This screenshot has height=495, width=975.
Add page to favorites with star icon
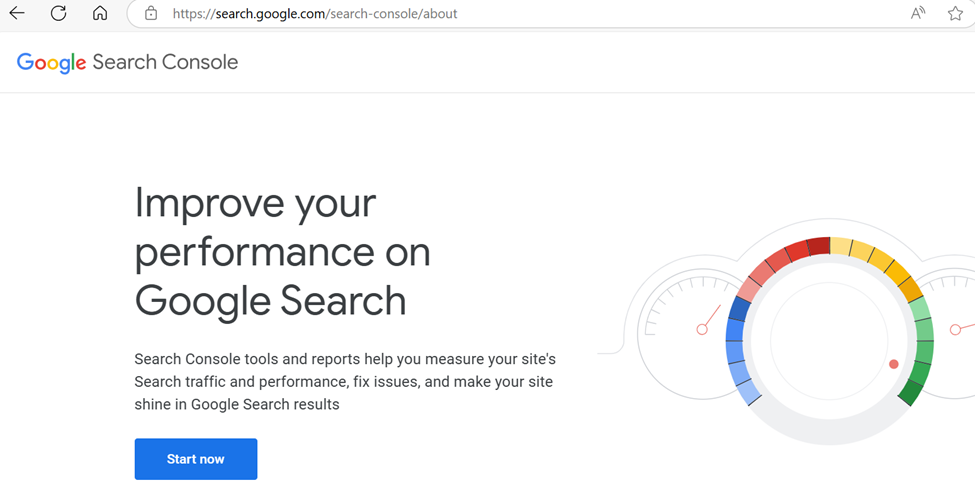tap(955, 13)
